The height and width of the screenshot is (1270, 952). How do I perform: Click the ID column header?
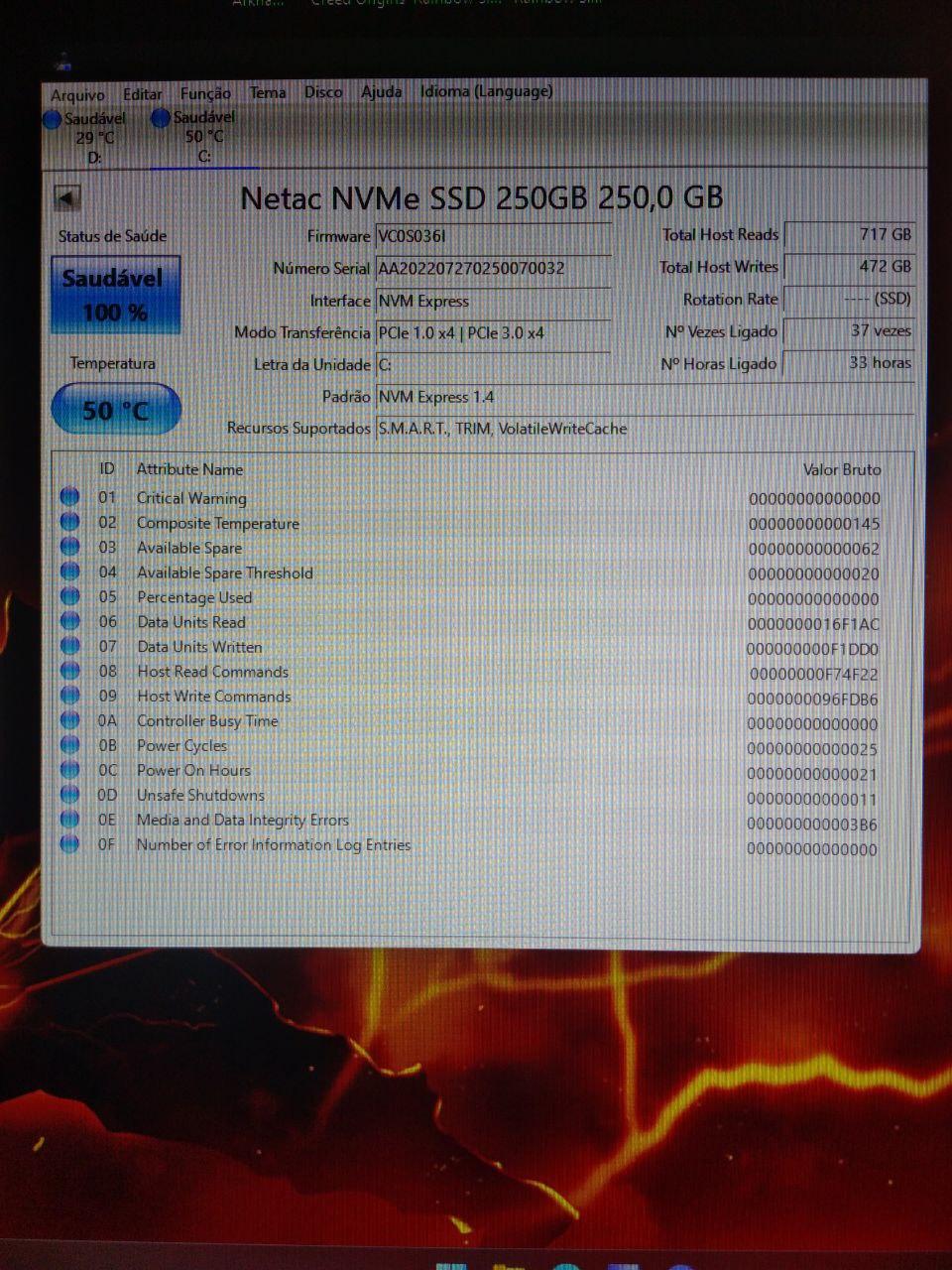(x=107, y=469)
